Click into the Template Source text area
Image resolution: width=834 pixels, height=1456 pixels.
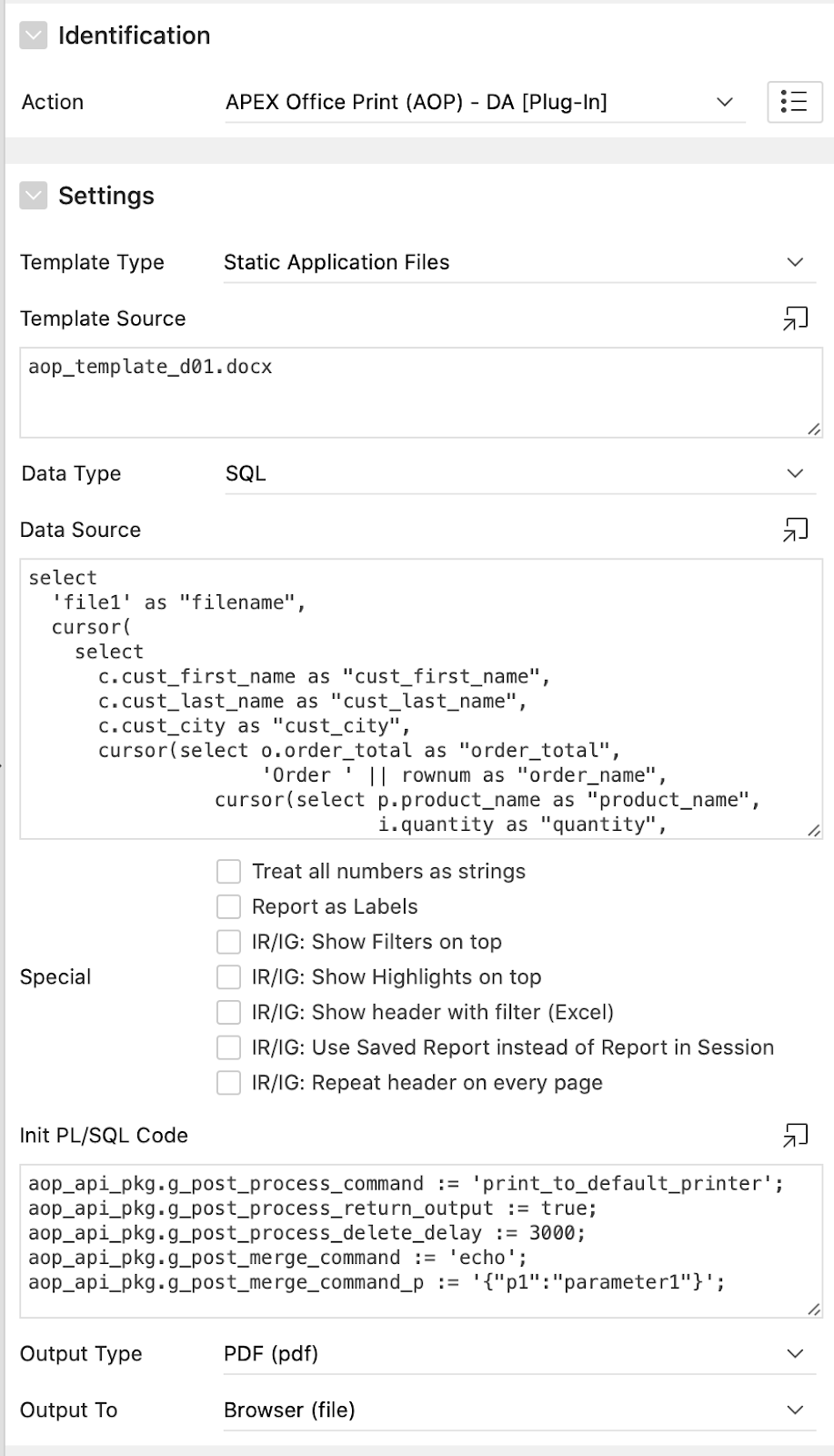pos(421,392)
